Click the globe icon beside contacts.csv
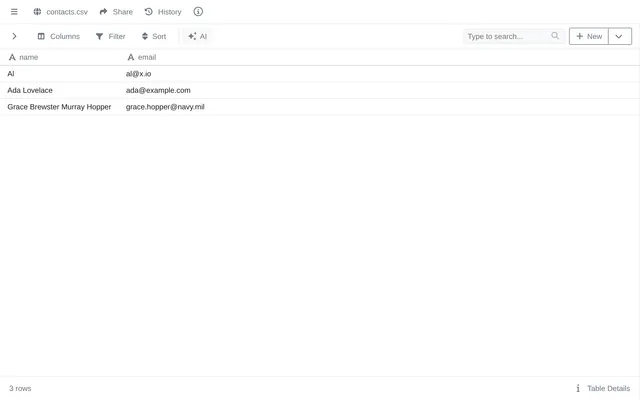The image size is (640, 400). pos(37,12)
